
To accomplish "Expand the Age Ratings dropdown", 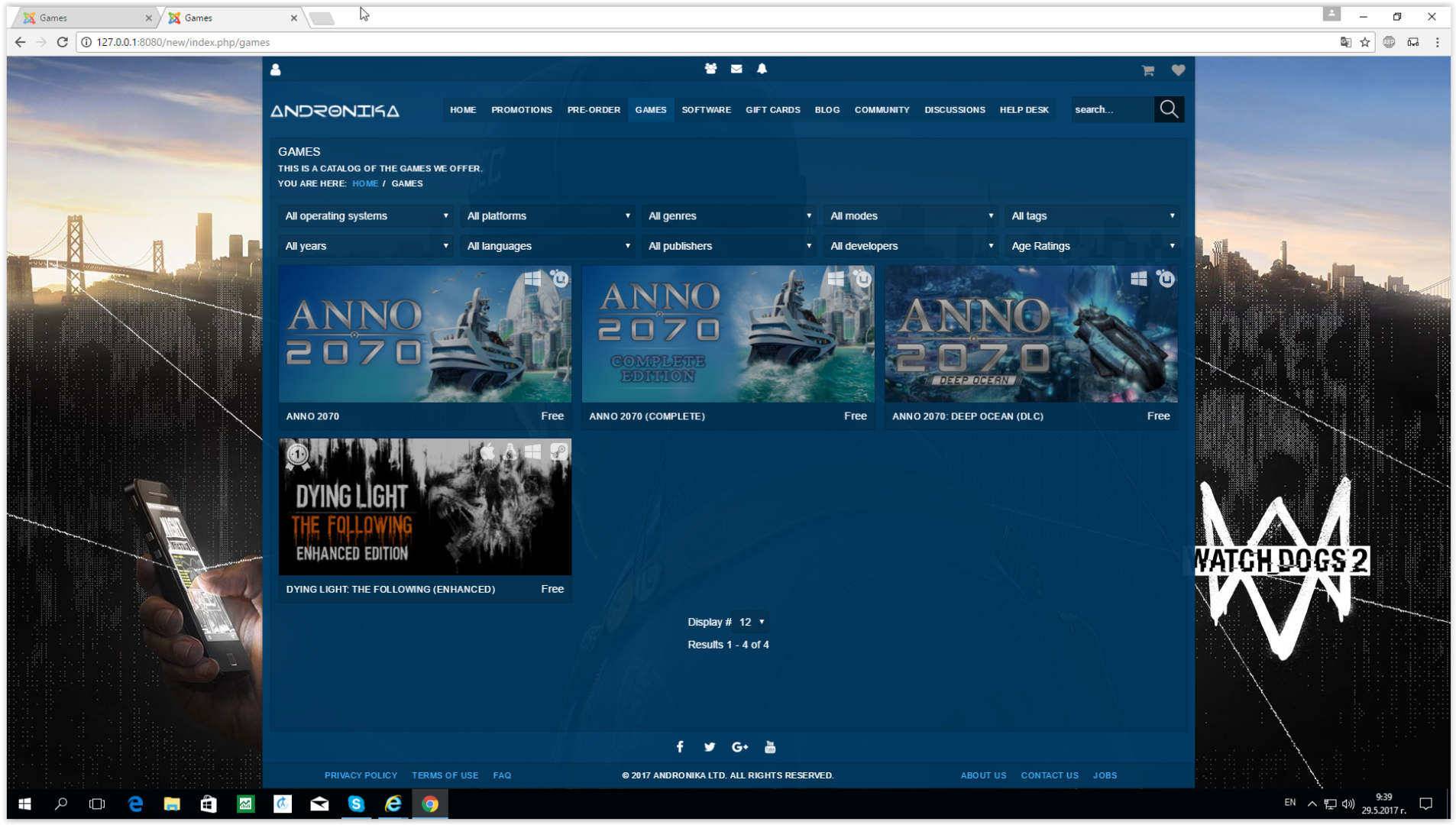I will point(1092,246).
